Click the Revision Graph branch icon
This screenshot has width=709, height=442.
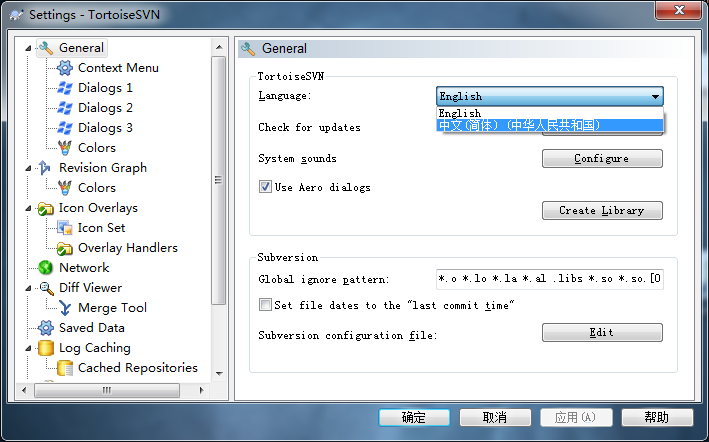click(45, 168)
